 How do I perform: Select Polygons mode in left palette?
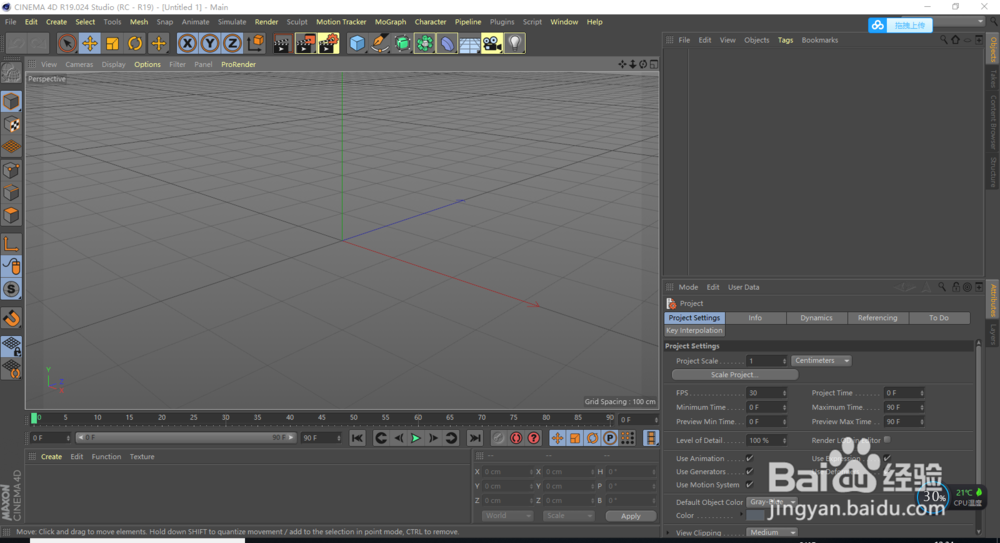pyautogui.click(x=11, y=215)
